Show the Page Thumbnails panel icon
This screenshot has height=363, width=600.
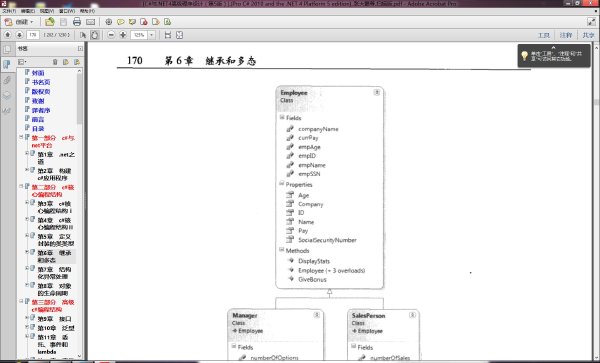point(7,49)
